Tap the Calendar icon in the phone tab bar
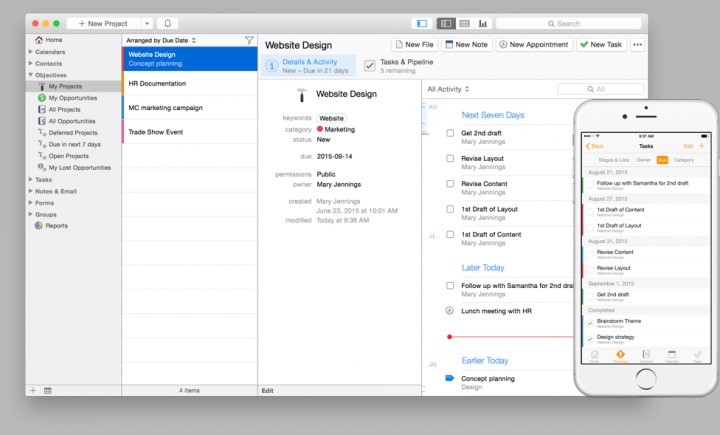This screenshot has width=720, height=435. [x=672, y=355]
